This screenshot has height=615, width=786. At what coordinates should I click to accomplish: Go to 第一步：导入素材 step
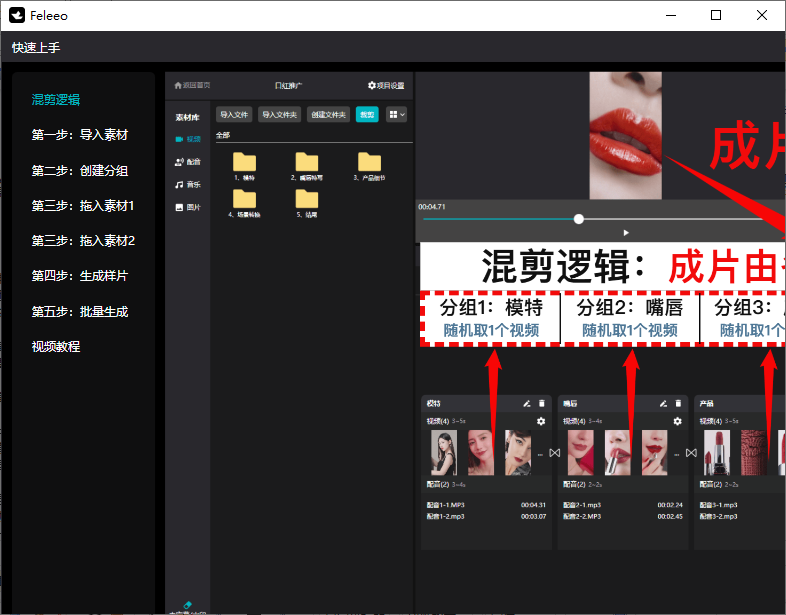point(80,135)
